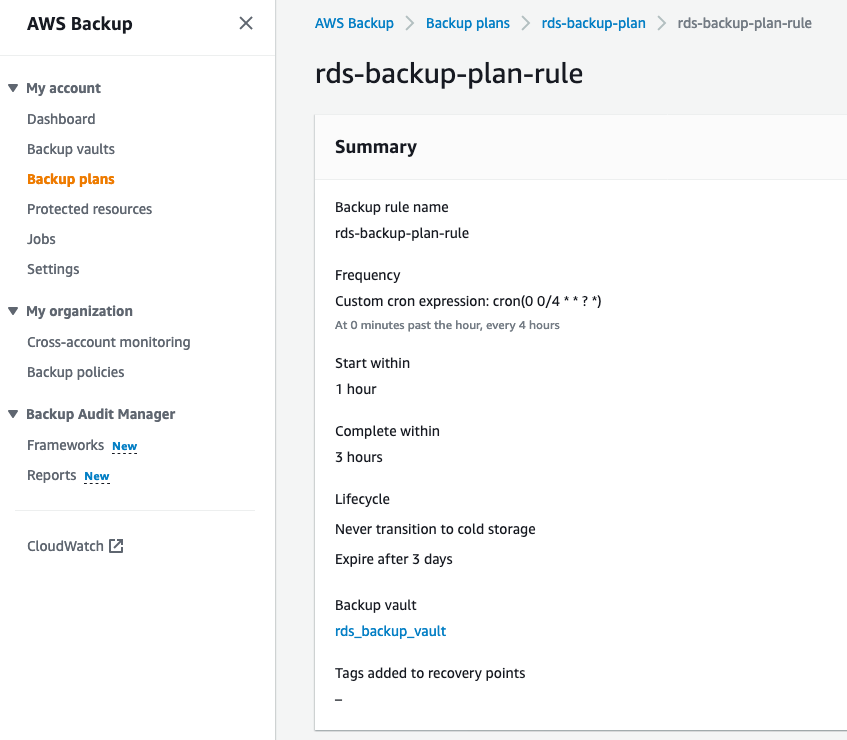Click the Backup plans breadcrumb link
Image resolution: width=847 pixels, height=740 pixels.
point(467,23)
